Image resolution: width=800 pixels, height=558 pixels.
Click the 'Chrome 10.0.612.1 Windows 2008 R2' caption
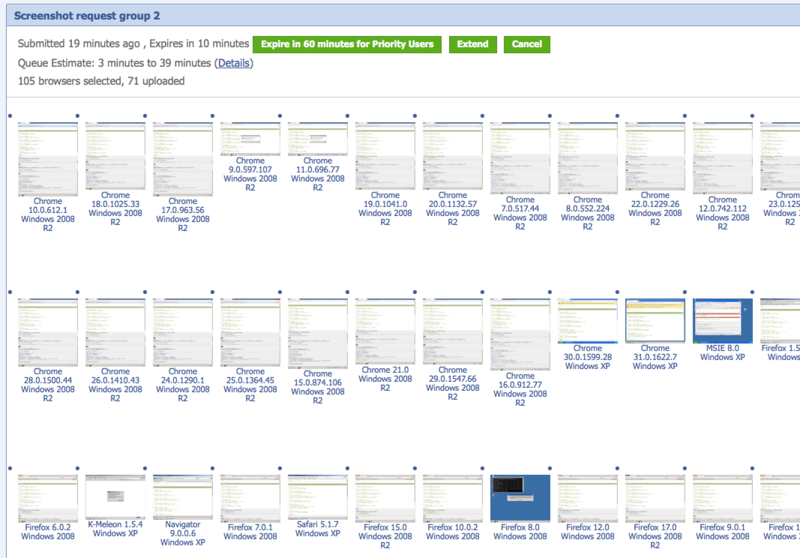point(48,215)
